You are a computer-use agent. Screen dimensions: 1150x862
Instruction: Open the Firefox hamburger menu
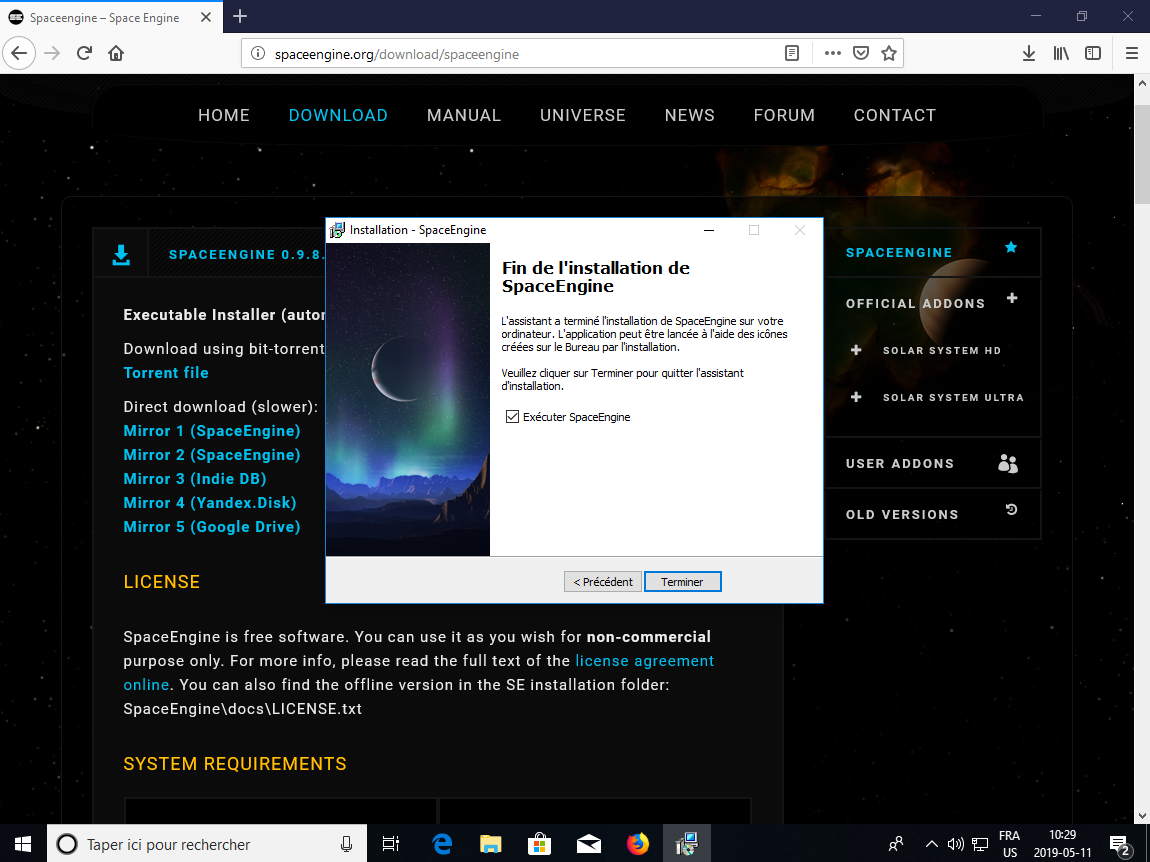point(1132,54)
